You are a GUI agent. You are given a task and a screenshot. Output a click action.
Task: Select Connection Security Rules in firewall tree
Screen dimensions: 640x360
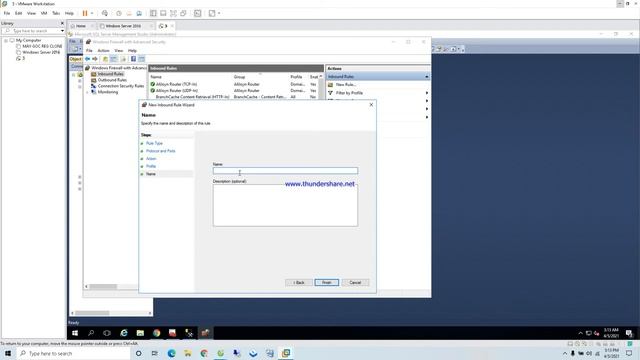coord(121,86)
